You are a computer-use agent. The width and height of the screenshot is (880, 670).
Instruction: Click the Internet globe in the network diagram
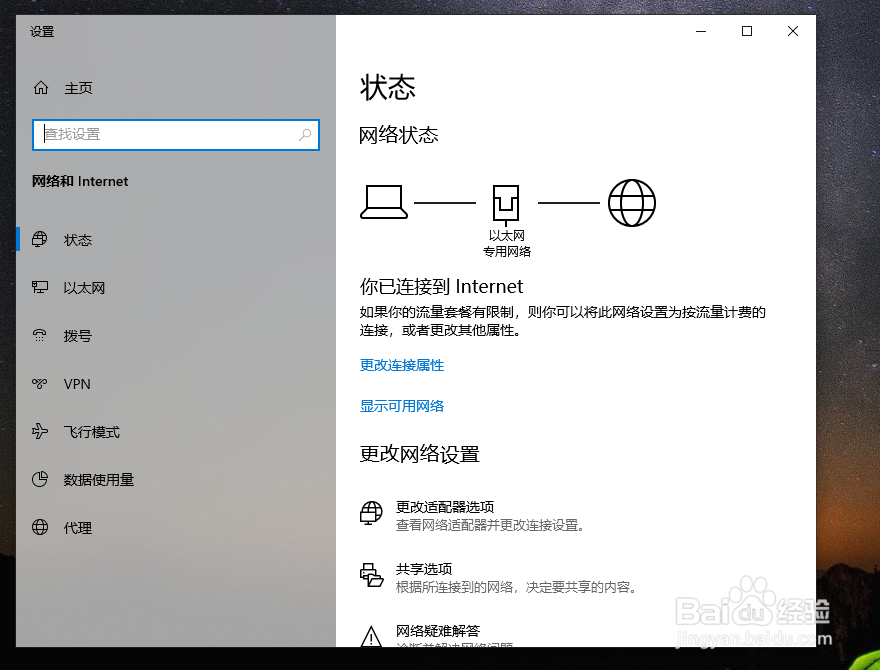pyautogui.click(x=631, y=202)
